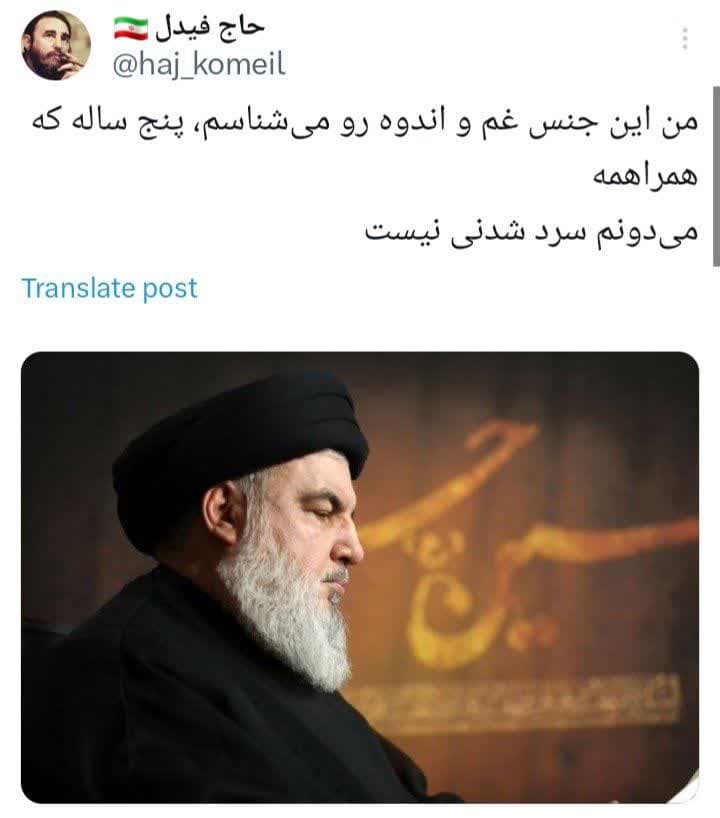Click the first line of the post text

pyautogui.click(x=365, y=123)
